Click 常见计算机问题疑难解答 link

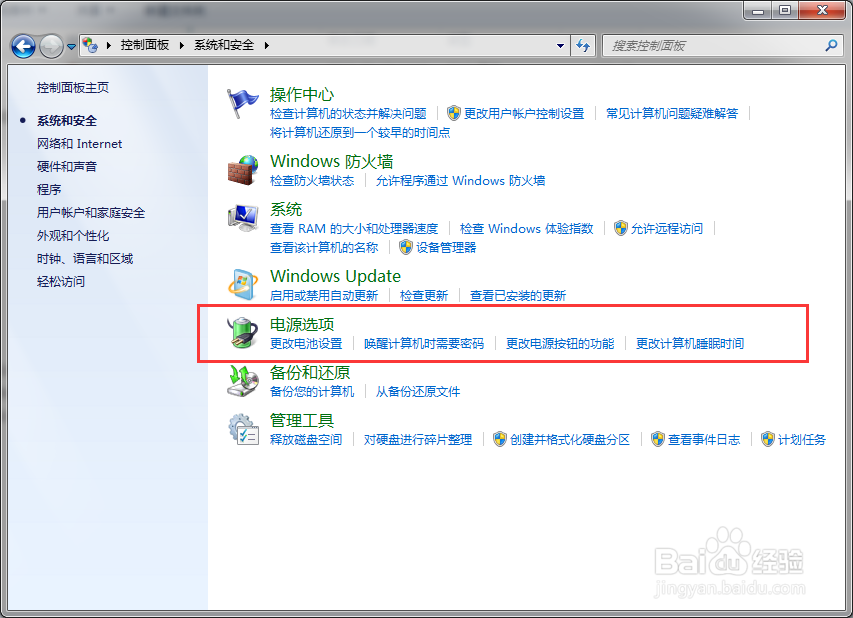tap(672, 113)
